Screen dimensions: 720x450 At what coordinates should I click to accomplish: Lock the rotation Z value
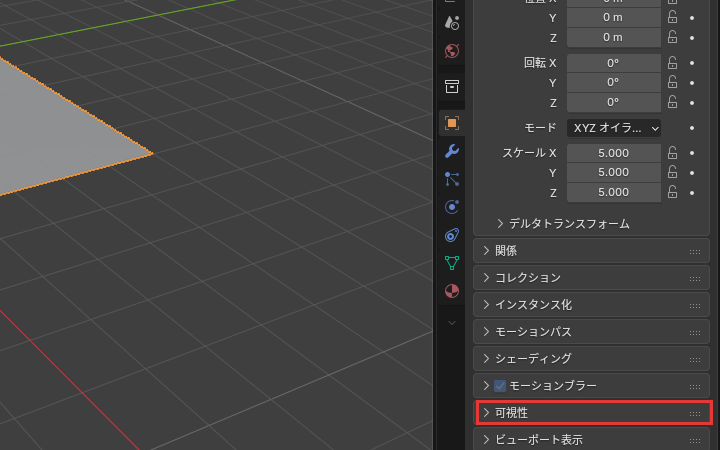click(x=672, y=102)
